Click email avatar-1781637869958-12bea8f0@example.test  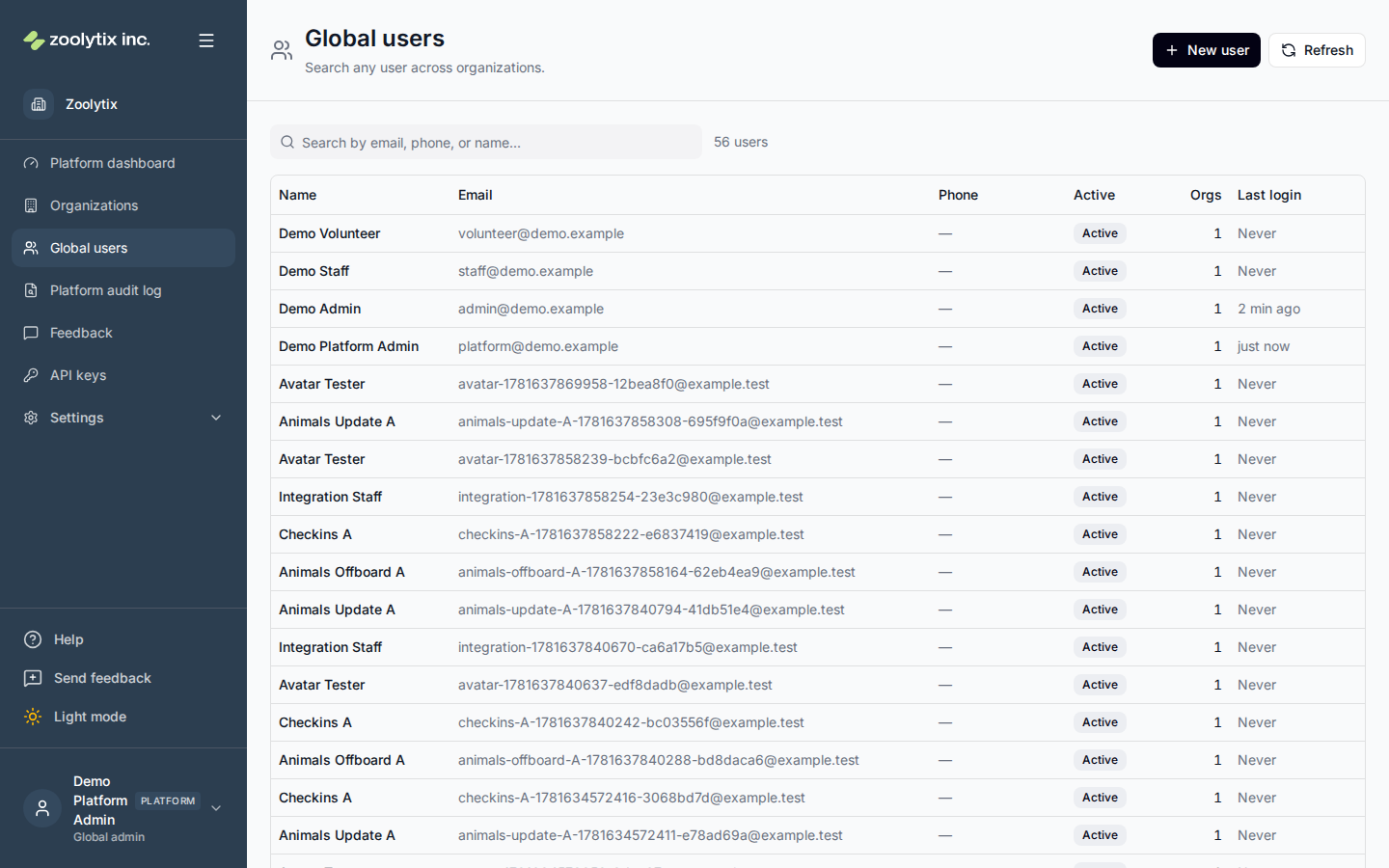(x=613, y=384)
